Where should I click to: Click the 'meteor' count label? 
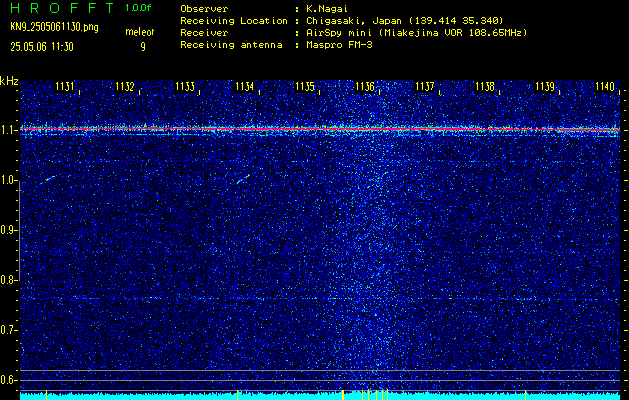click(140, 32)
